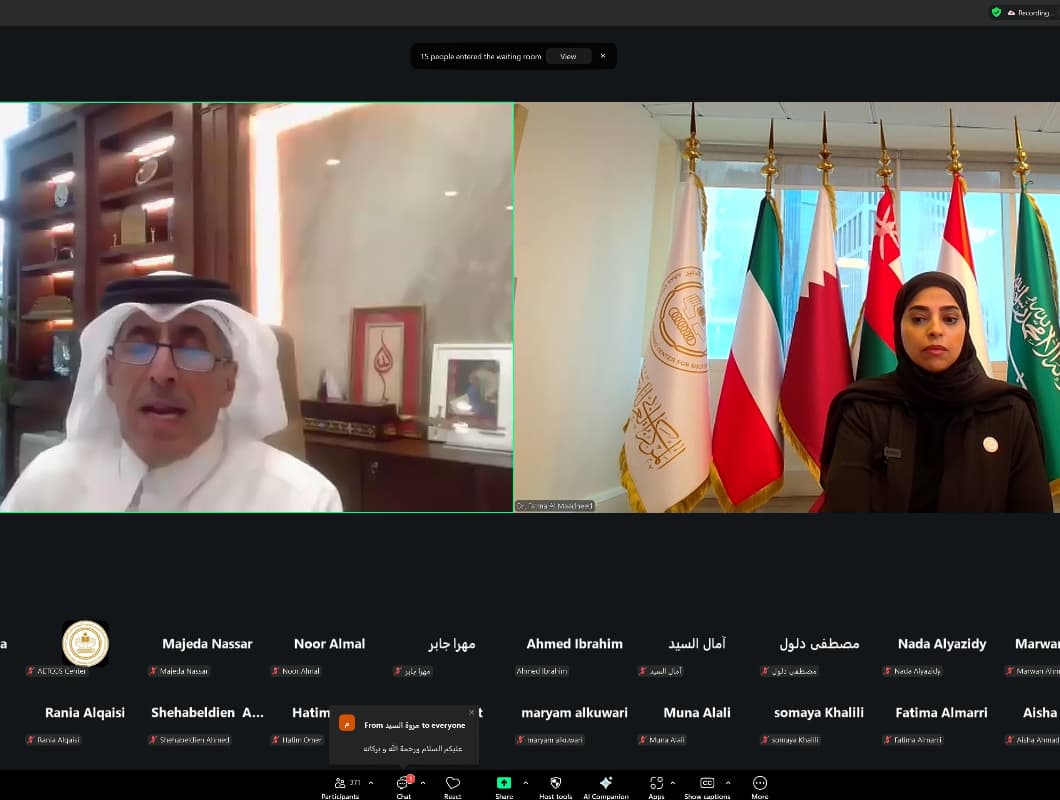Open Host tools shield icon
The width and height of the screenshot is (1060, 800).
click(x=556, y=783)
